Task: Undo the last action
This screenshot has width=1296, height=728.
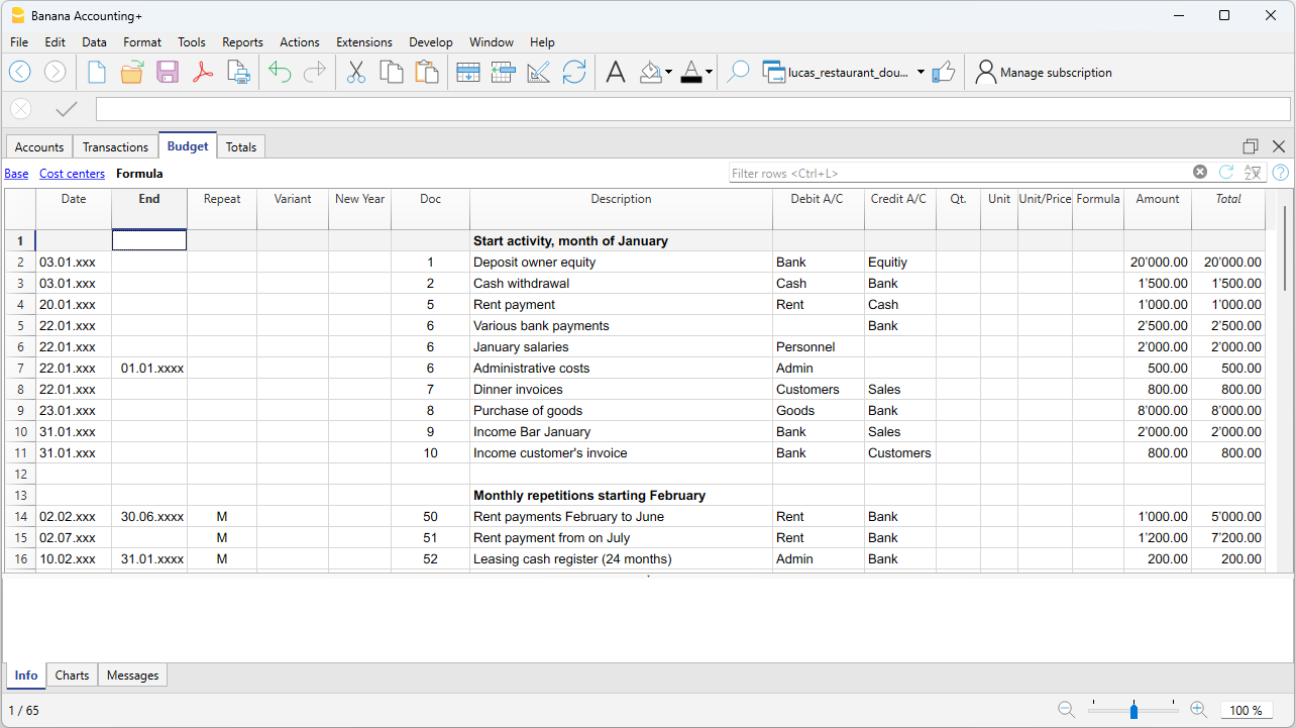Action: 280,72
